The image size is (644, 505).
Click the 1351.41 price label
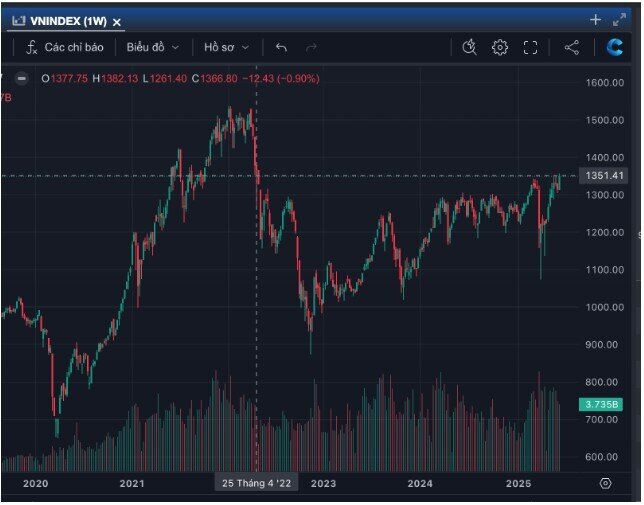(x=604, y=176)
